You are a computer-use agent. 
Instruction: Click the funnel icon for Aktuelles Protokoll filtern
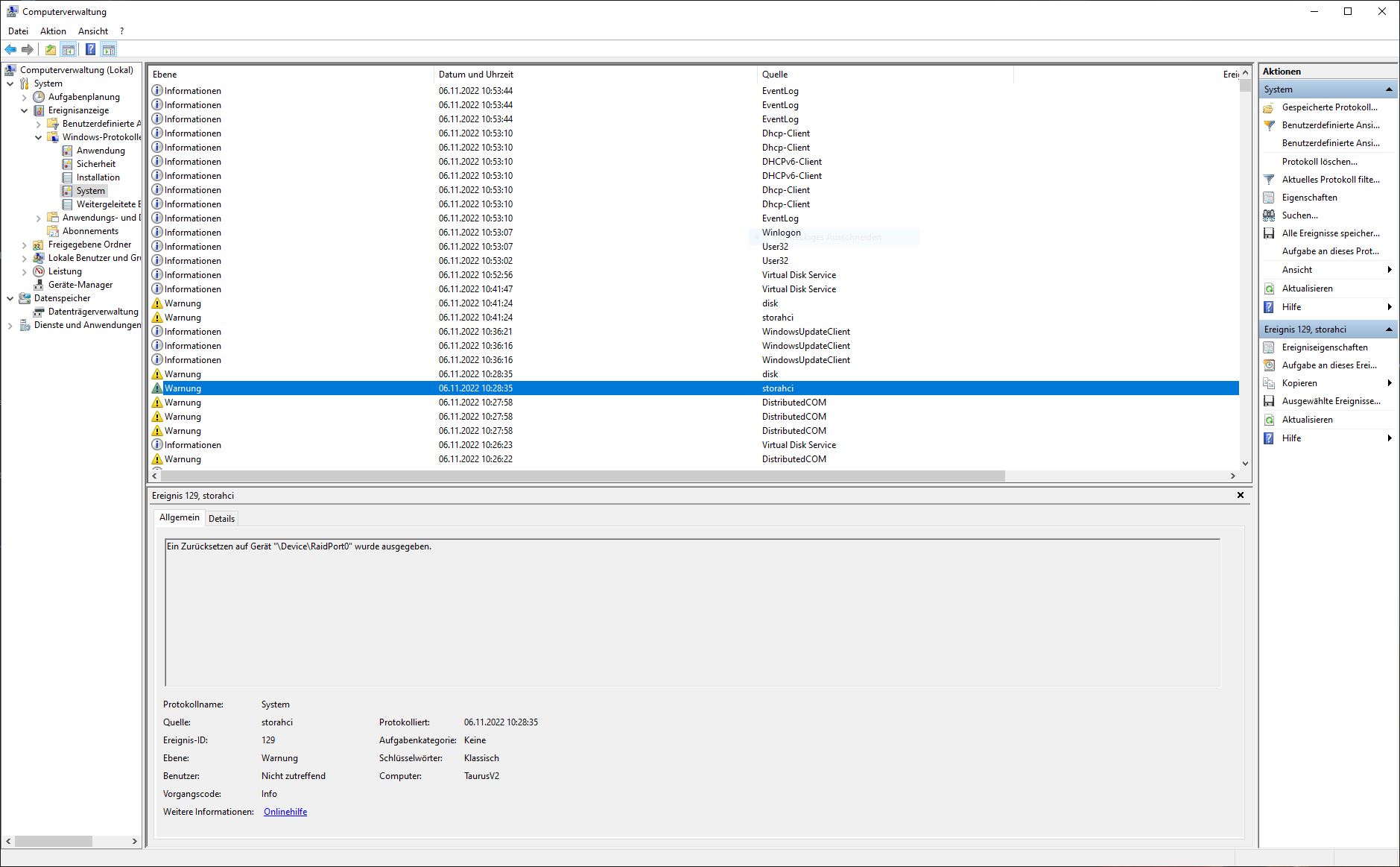1269,180
